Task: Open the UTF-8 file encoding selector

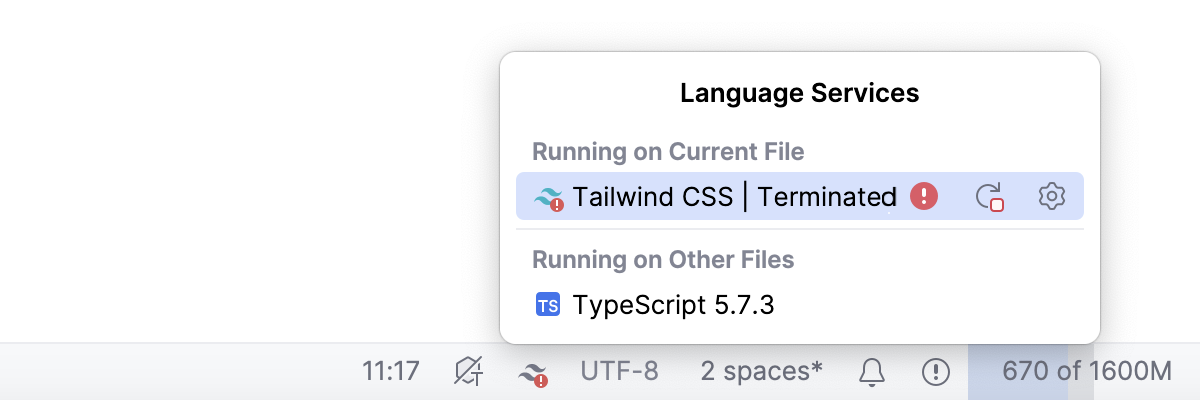Action: pos(619,372)
